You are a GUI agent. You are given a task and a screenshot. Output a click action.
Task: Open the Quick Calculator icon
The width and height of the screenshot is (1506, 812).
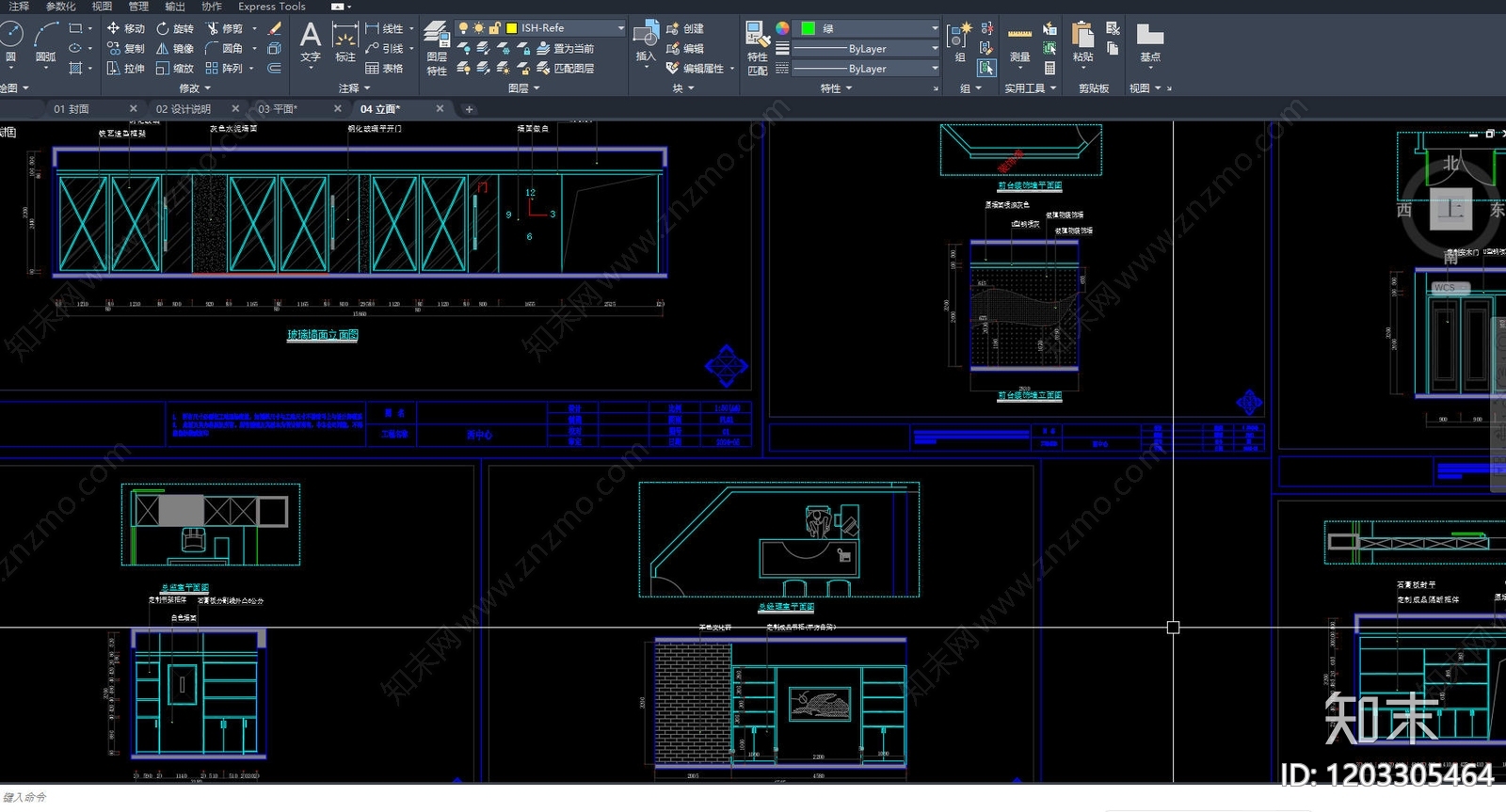click(x=1049, y=68)
